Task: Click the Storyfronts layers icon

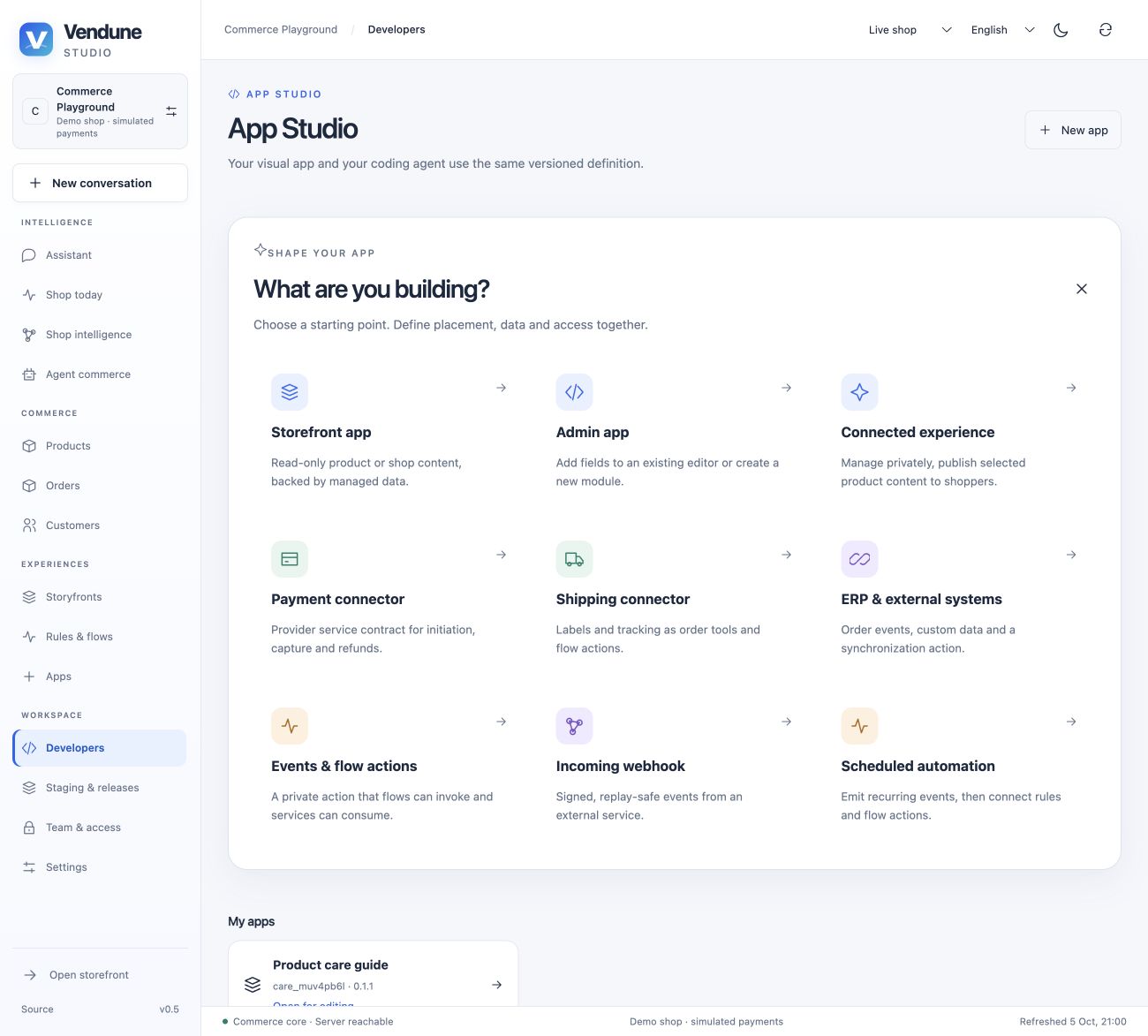Action: point(29,597)
